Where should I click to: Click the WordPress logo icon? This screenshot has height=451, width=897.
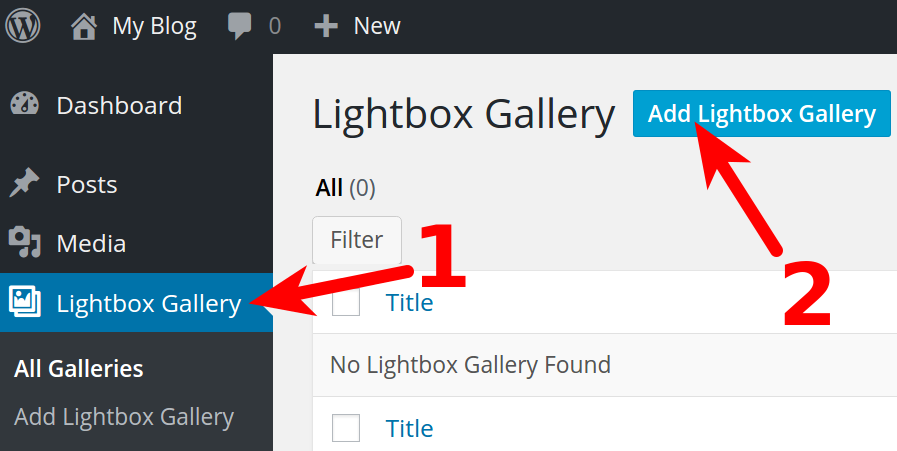click(x=23, y=26)
